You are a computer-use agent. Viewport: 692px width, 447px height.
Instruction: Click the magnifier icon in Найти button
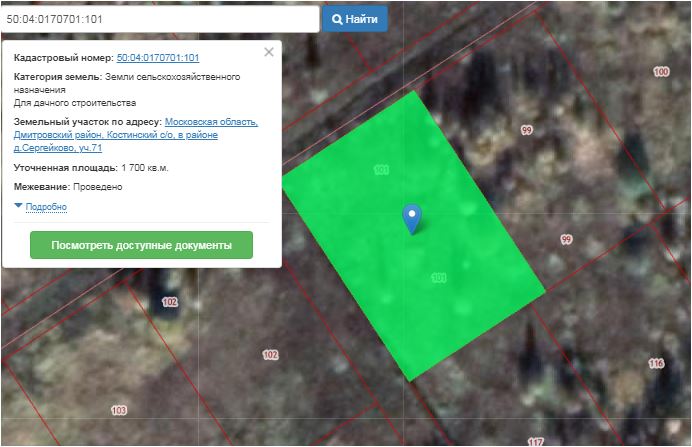point(337,19)
